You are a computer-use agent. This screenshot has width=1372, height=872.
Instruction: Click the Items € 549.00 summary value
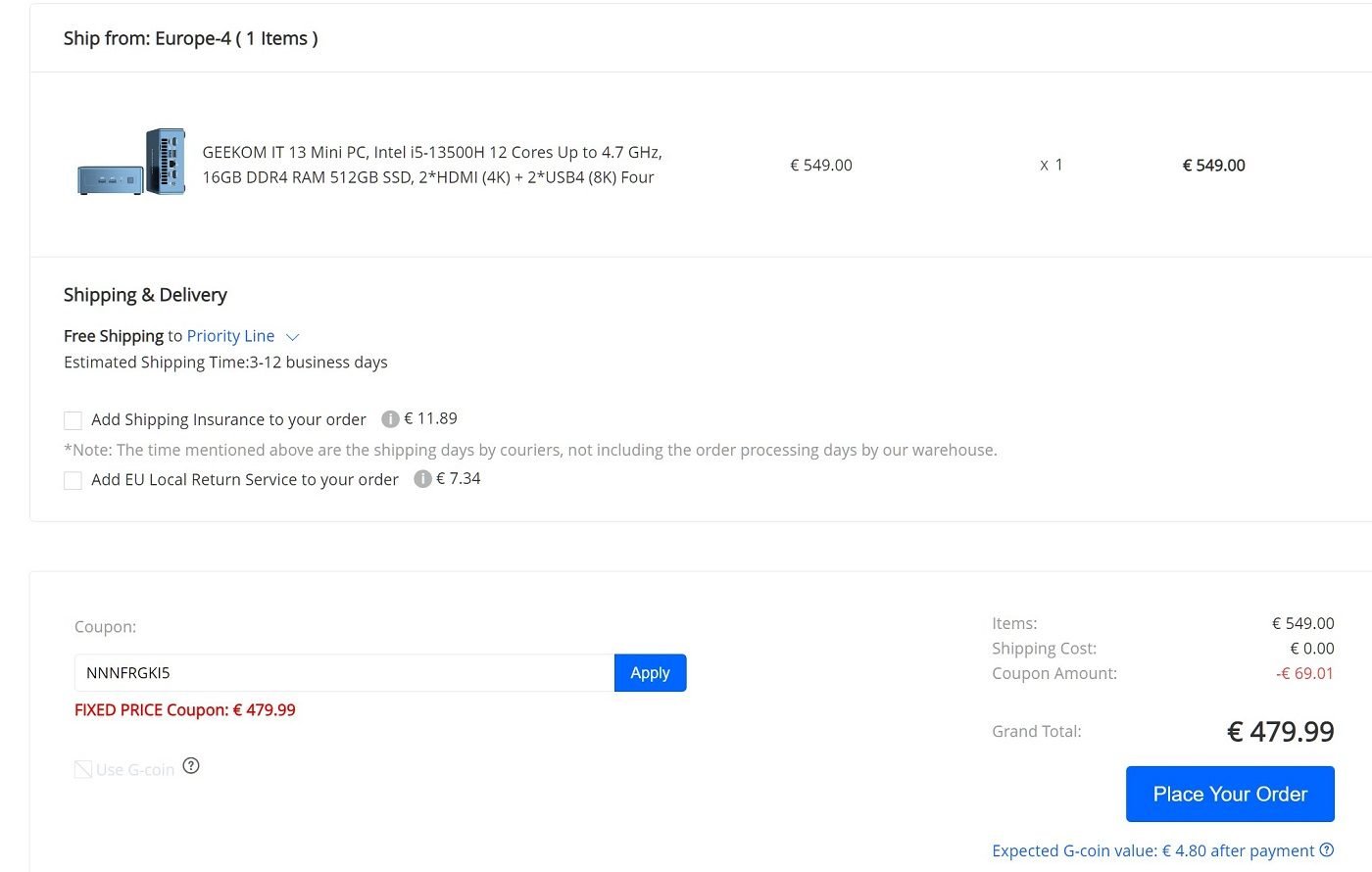[x=1303, y=623]
